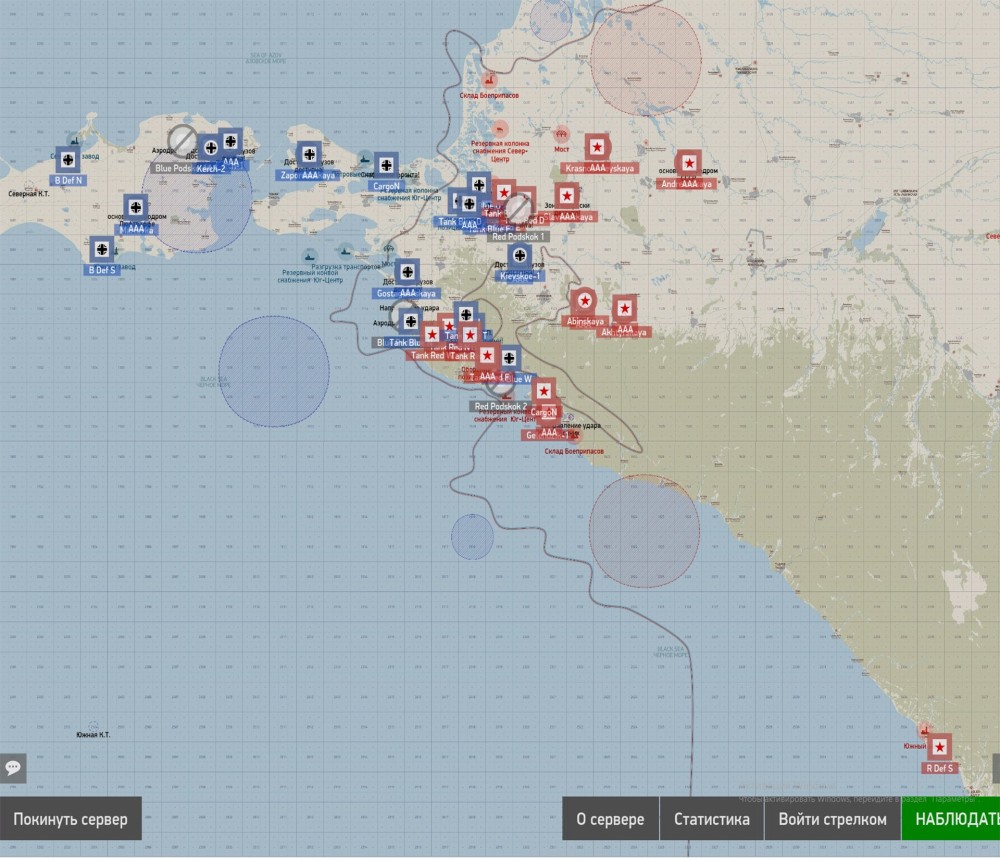Click the Red Podskok 1 label
Image resolution: width=1000 pixels, height=861 pixels.
pos(518,237)
